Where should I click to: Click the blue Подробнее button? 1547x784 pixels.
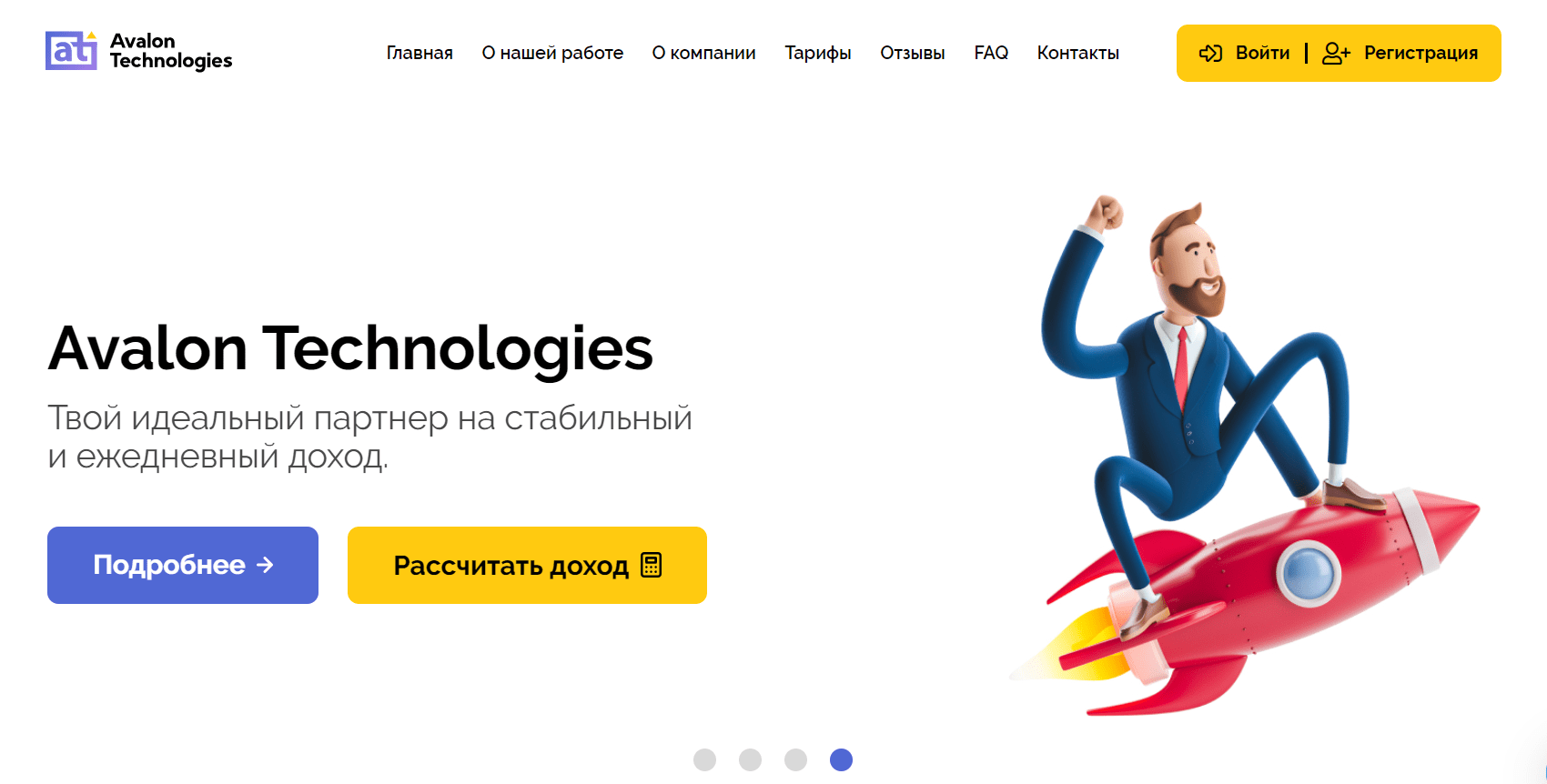click(183, 565)
